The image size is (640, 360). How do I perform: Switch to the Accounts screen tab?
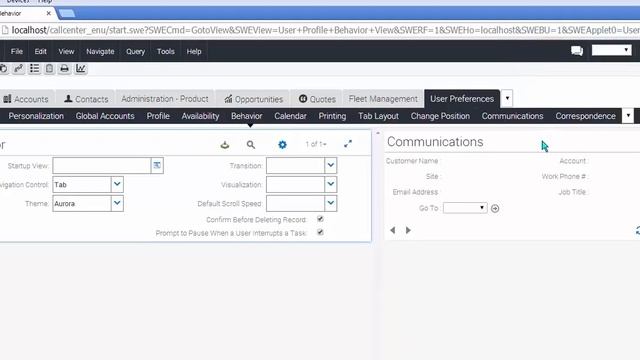(x=26, y=99)
